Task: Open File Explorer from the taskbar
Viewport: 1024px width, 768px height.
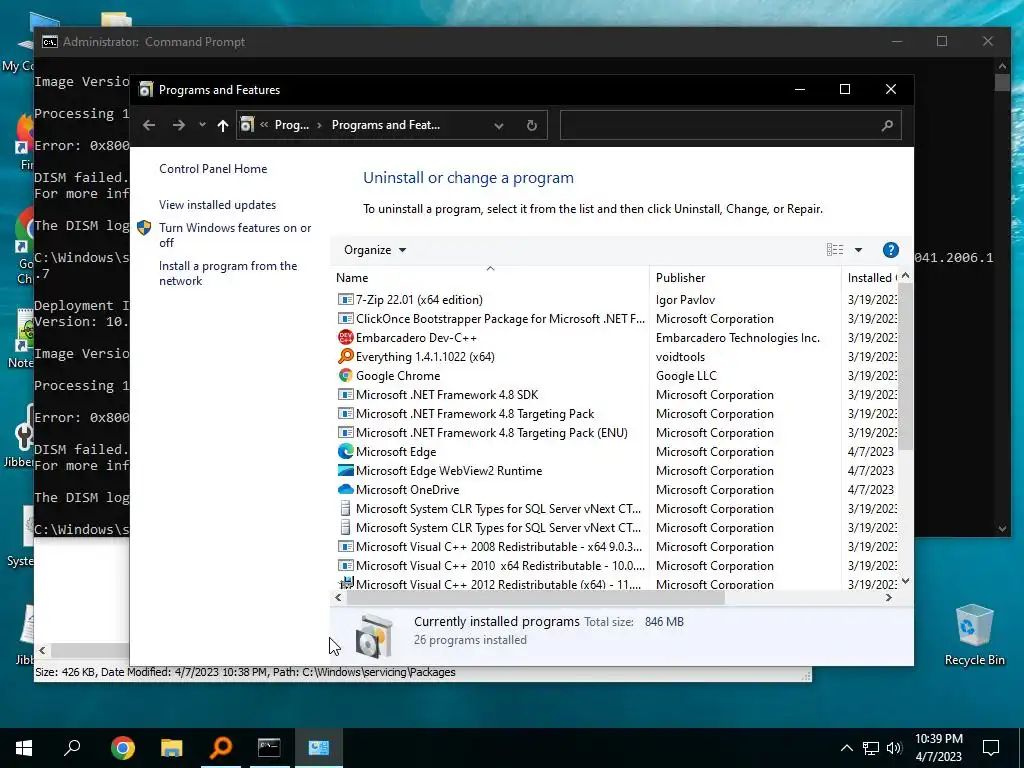Action: click(172, 748)
